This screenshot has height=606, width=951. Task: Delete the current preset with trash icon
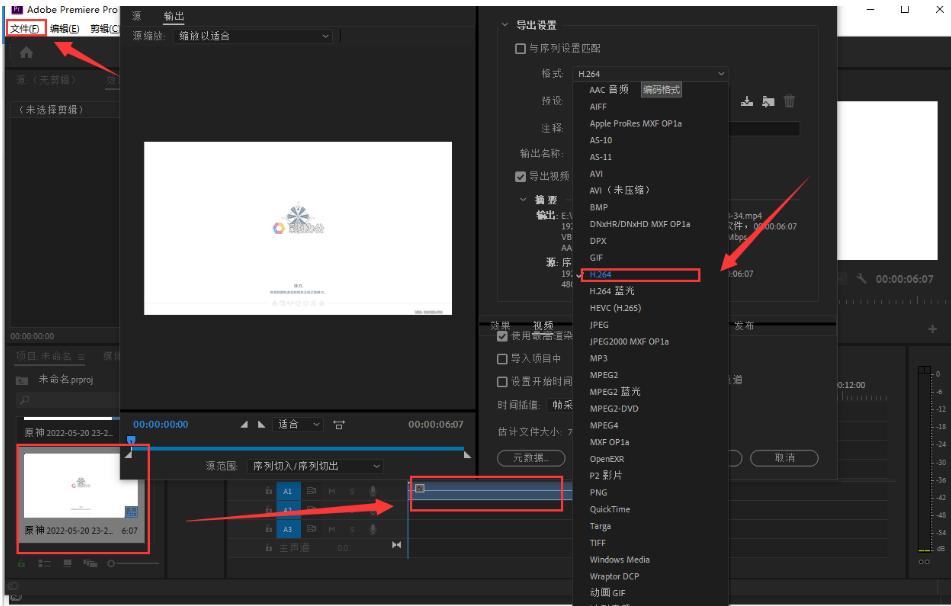(x=789, y=100)
